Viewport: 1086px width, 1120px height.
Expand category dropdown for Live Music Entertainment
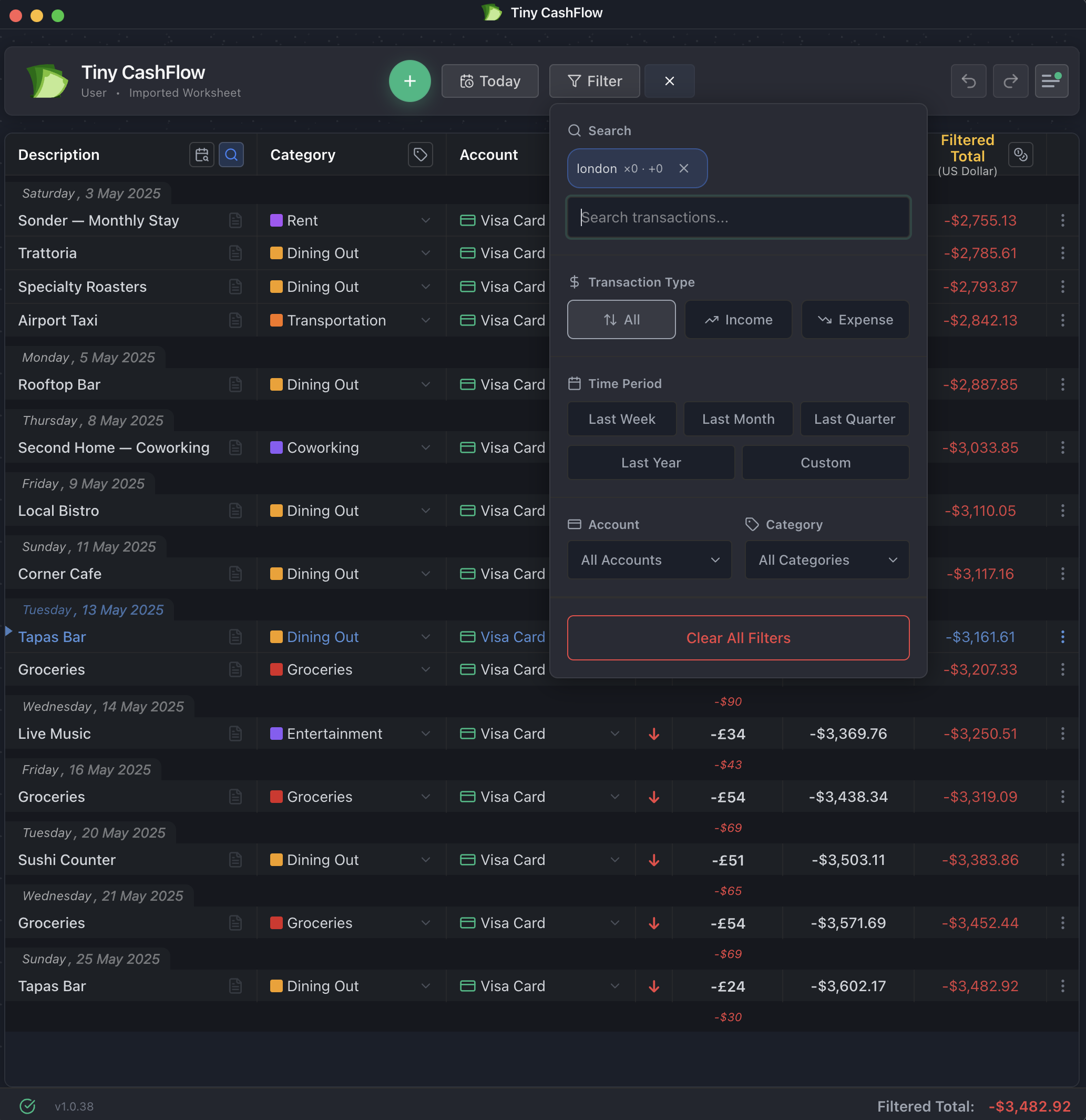(426, 734)
